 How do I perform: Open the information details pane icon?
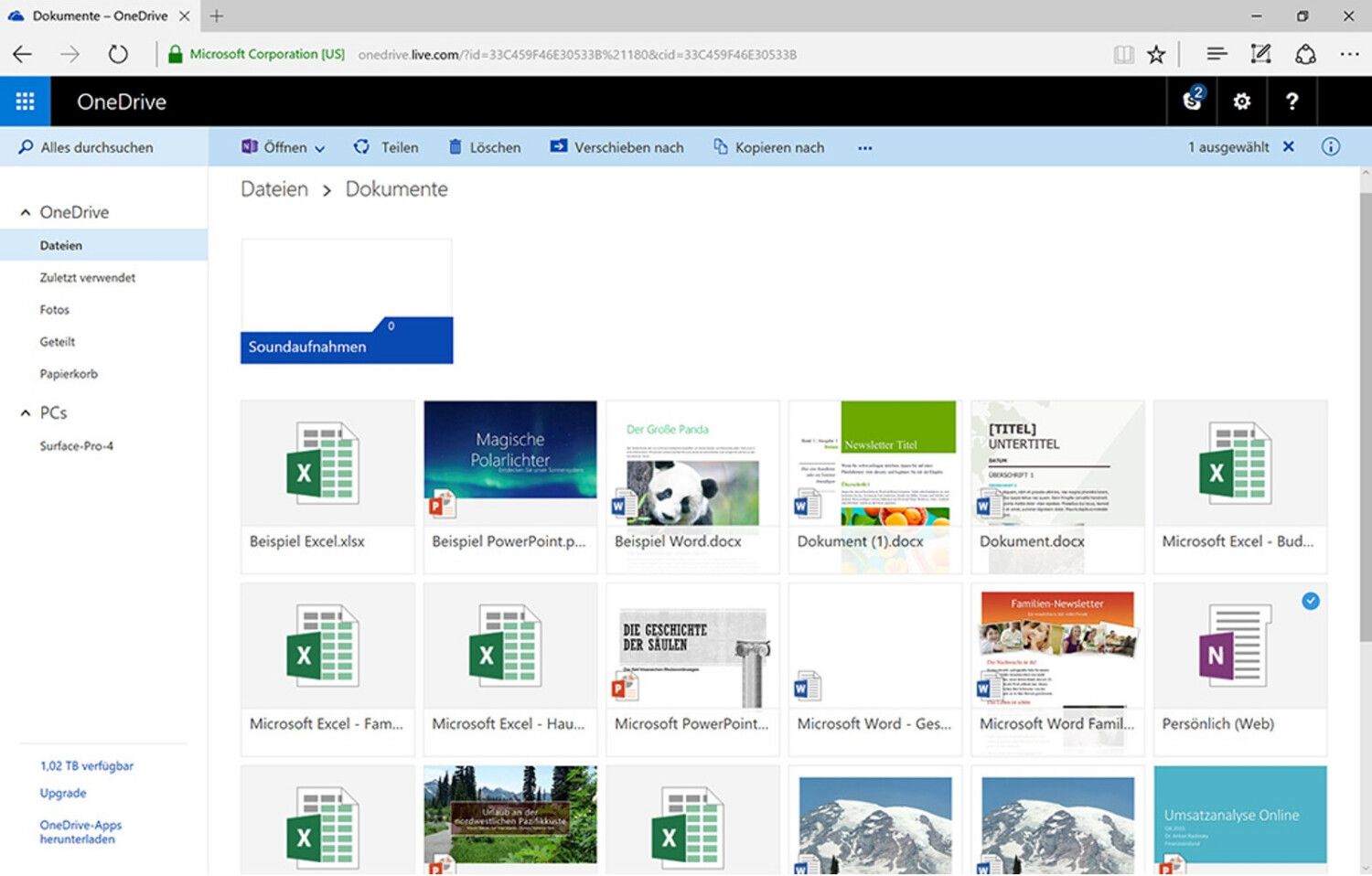pos(1330,147)
